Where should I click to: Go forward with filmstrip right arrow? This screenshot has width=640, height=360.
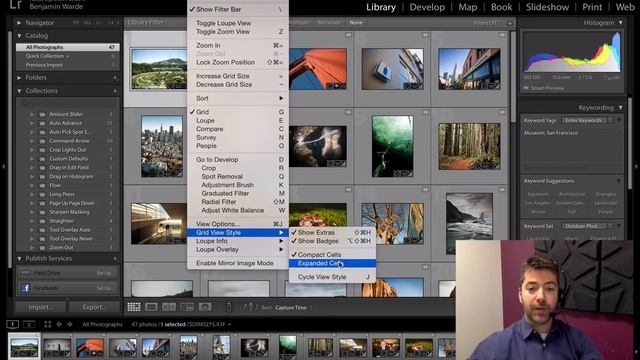coord(69,324)
